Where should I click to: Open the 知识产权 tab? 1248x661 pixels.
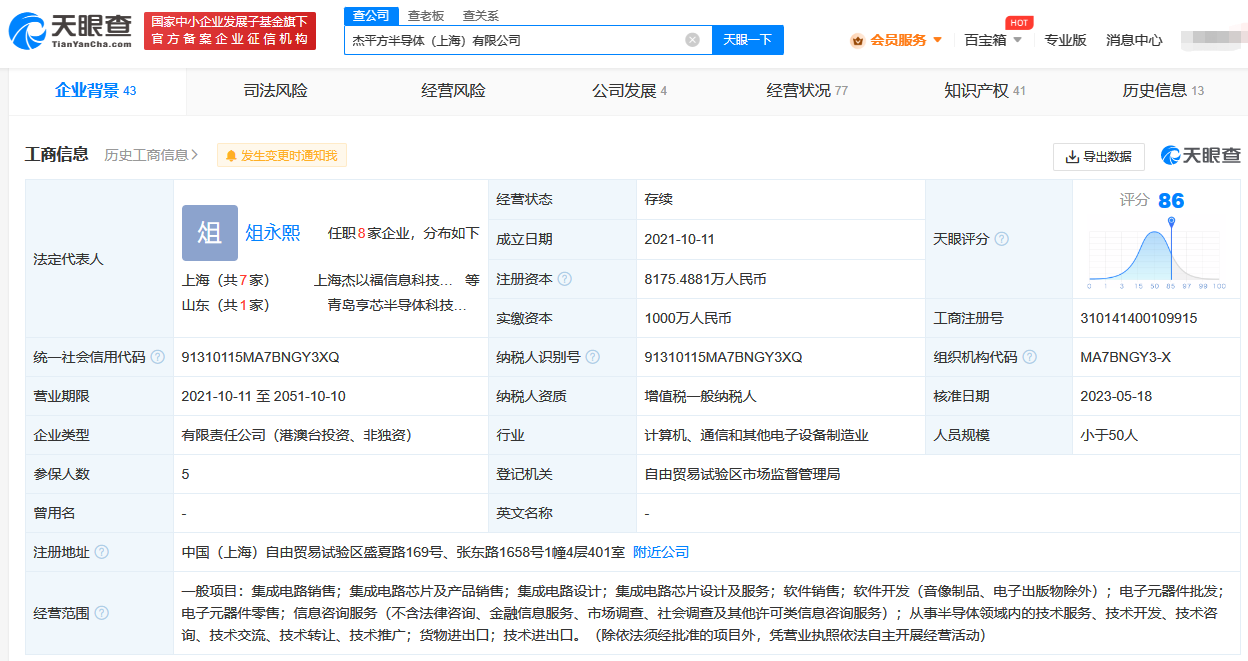point(984,91)
